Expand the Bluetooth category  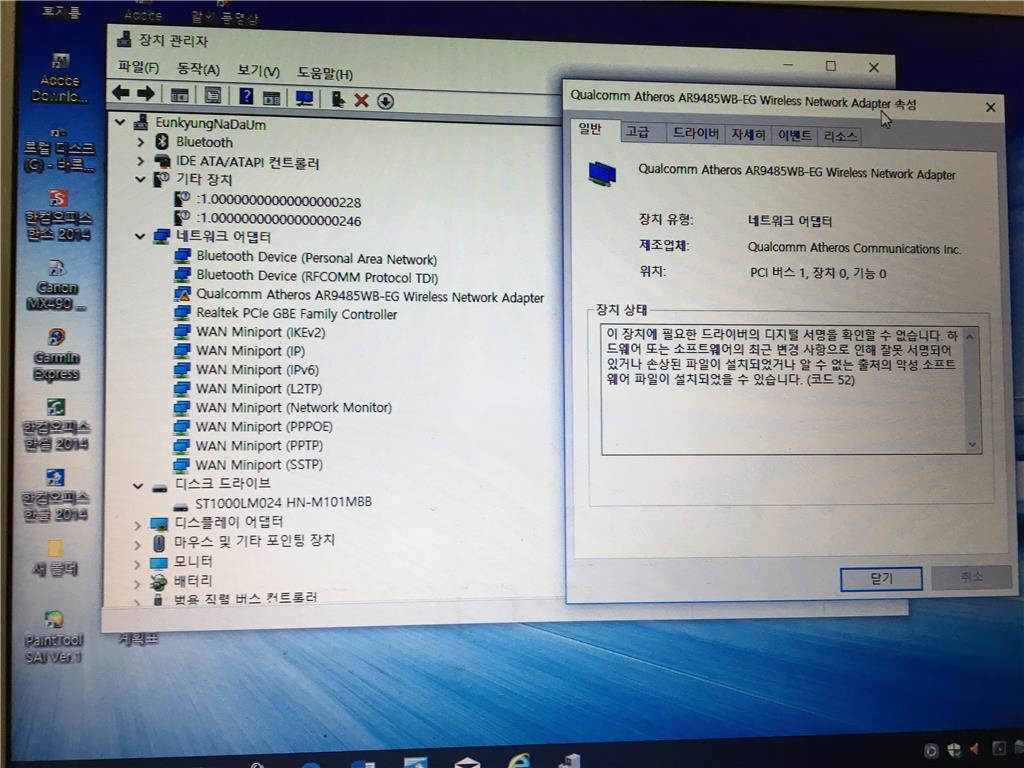pyautogui.click(x=140, y=141)
